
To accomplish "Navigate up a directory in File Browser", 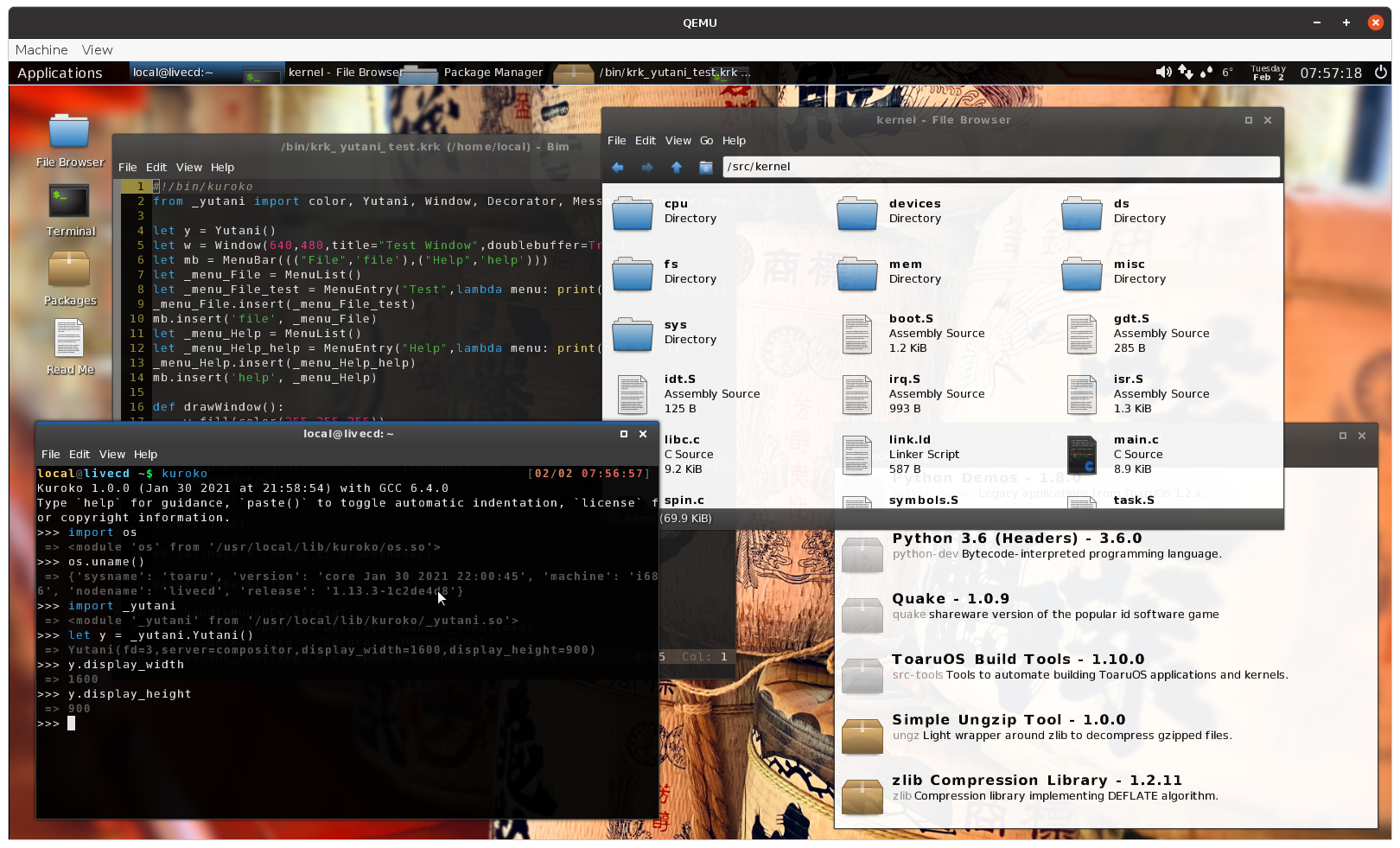I will tap(677, 167).
